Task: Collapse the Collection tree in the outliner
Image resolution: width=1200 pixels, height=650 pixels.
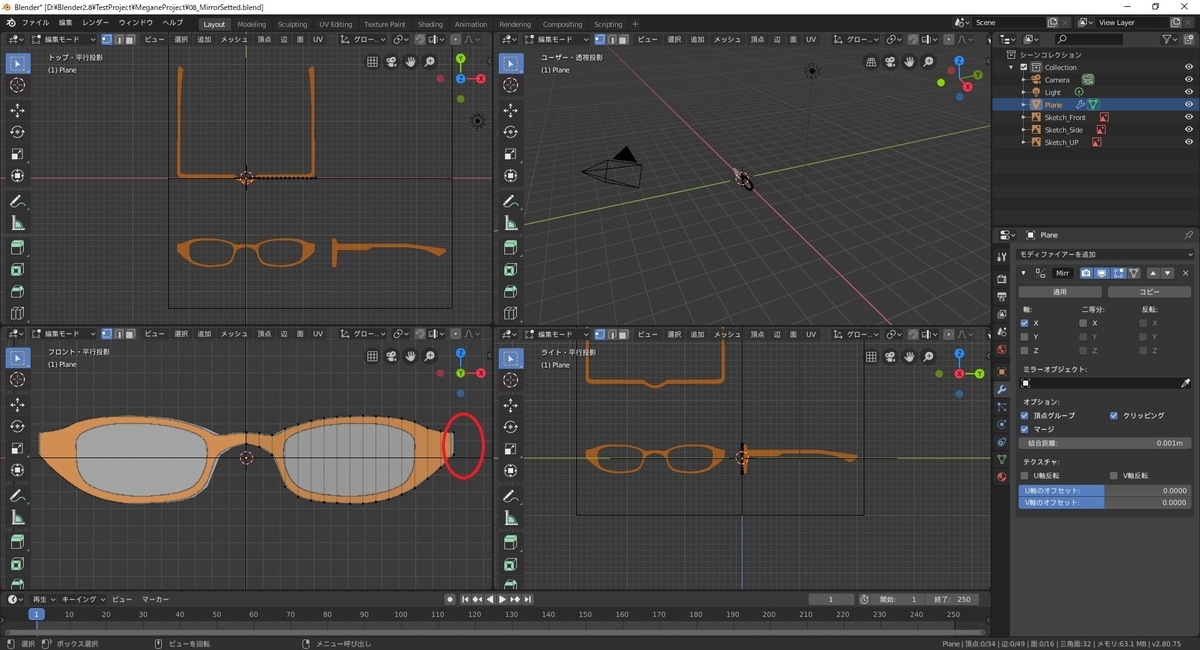Action: tap(1012, 67)
